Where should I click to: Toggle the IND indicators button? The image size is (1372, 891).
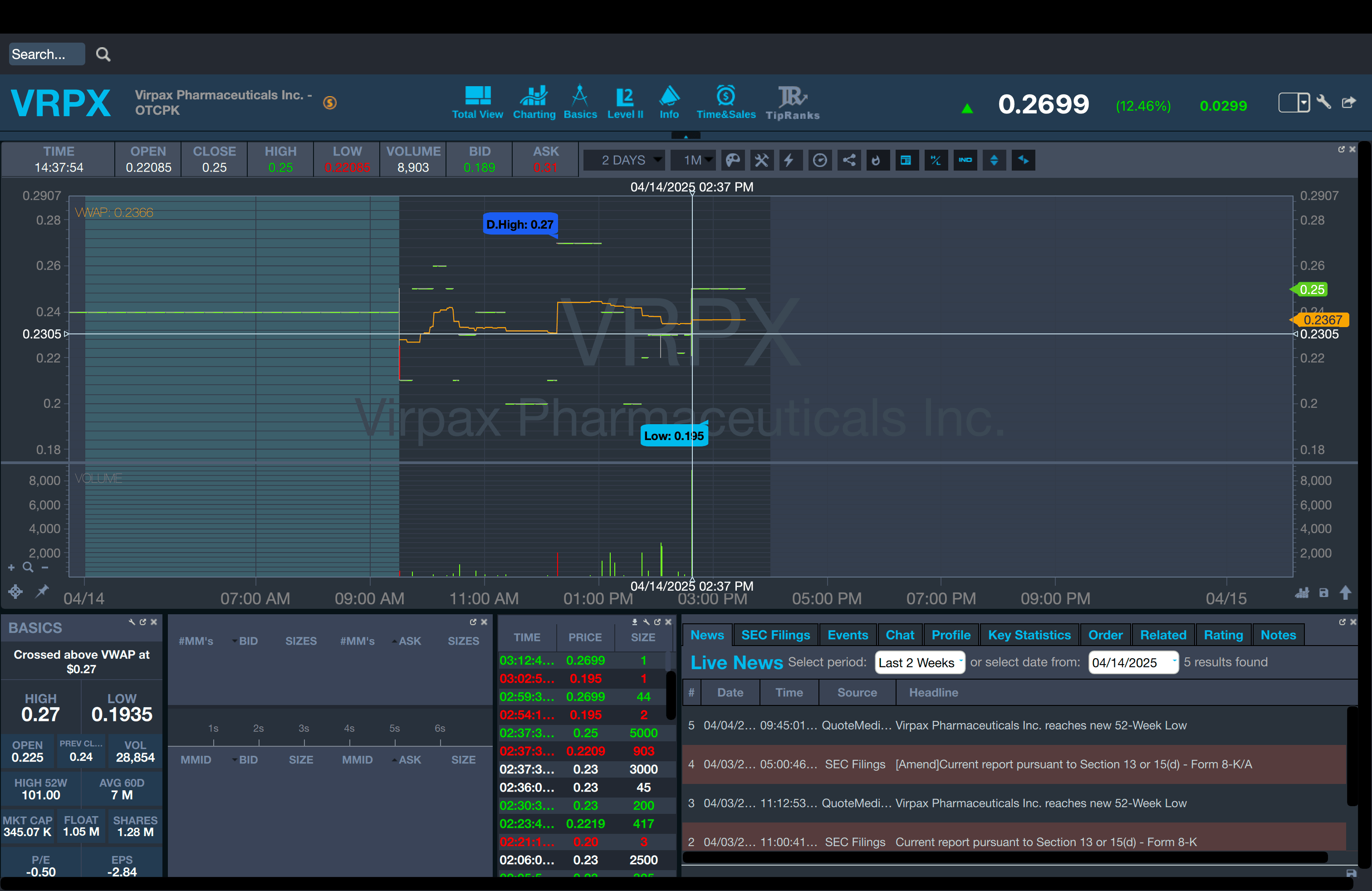point(965,160)
